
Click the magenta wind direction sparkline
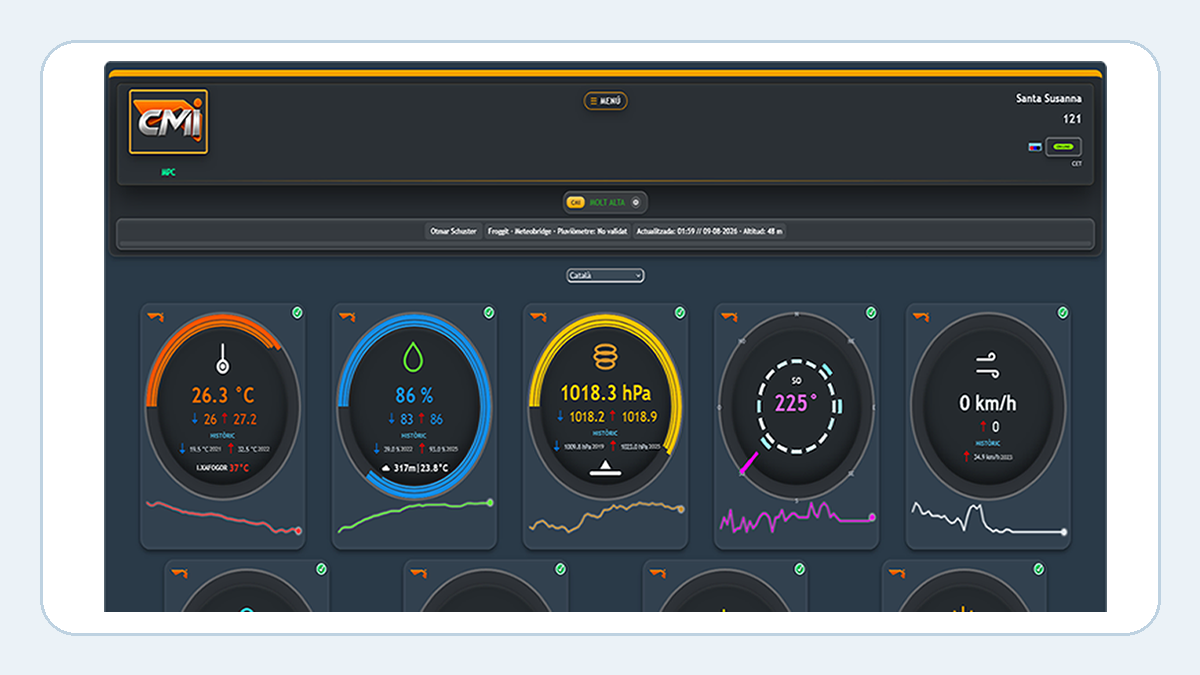796,516
